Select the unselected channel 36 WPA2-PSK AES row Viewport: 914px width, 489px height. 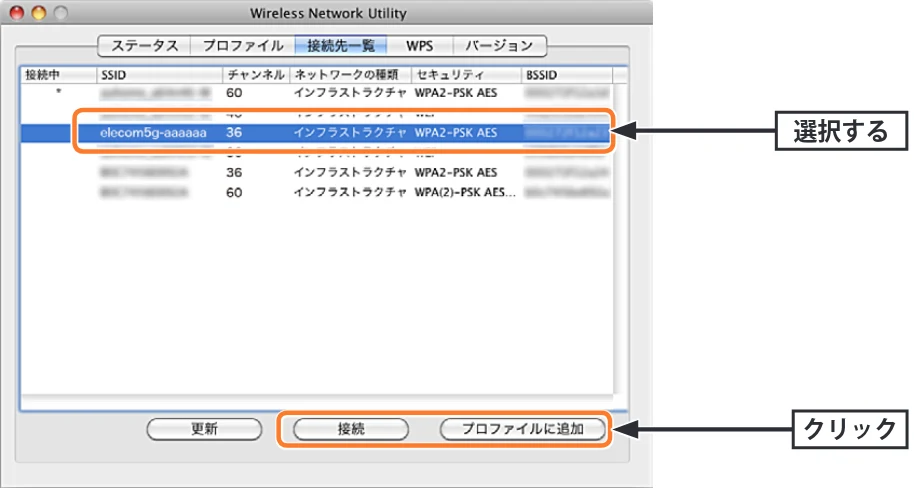coord(317,173)
